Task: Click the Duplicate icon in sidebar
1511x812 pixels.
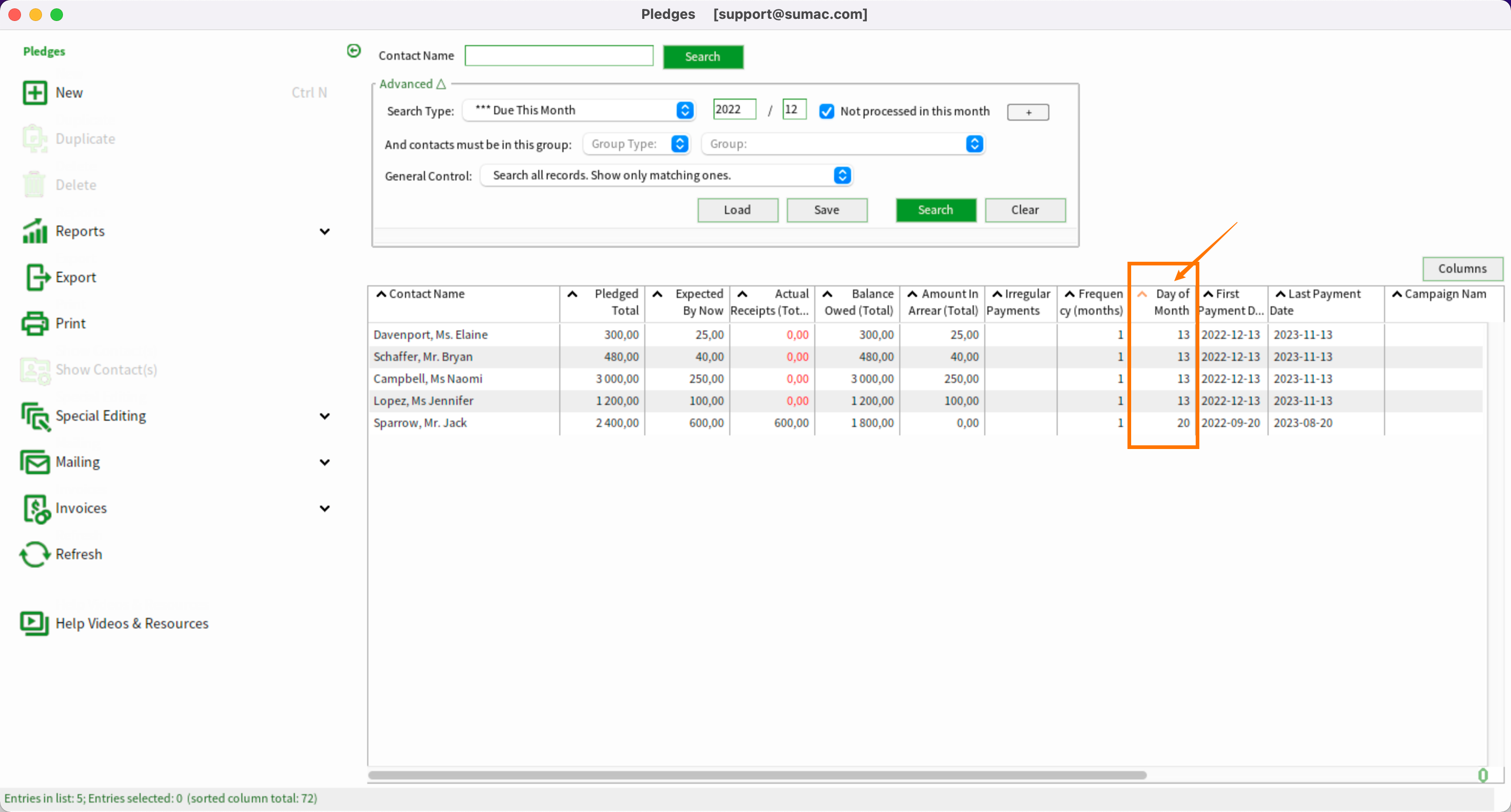Action: click(x=35, y=139)
